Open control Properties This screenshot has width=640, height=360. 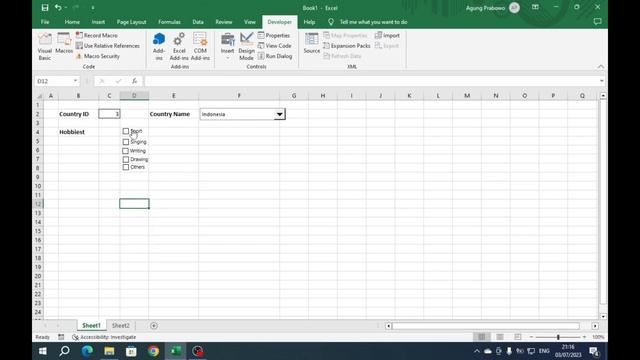(x=274, y=36)
